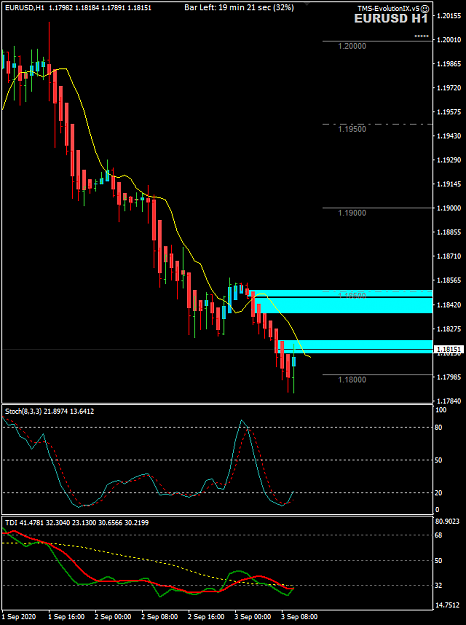Click the 3 Sep 08:00 time label
Screen dimensions: 466x625
pyautogui.click(x=300, y=617)
